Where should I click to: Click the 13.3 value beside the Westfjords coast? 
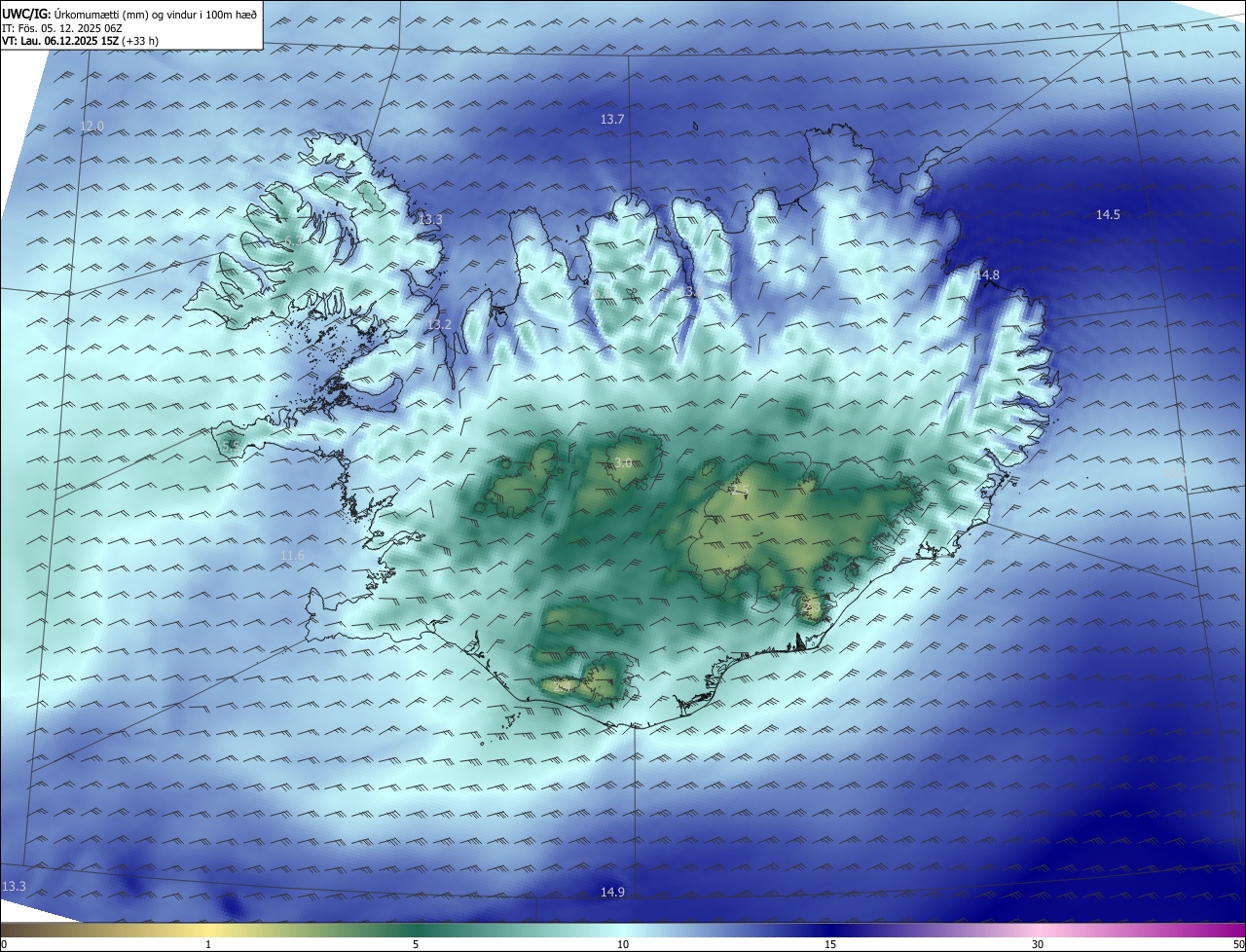[430, 220]
